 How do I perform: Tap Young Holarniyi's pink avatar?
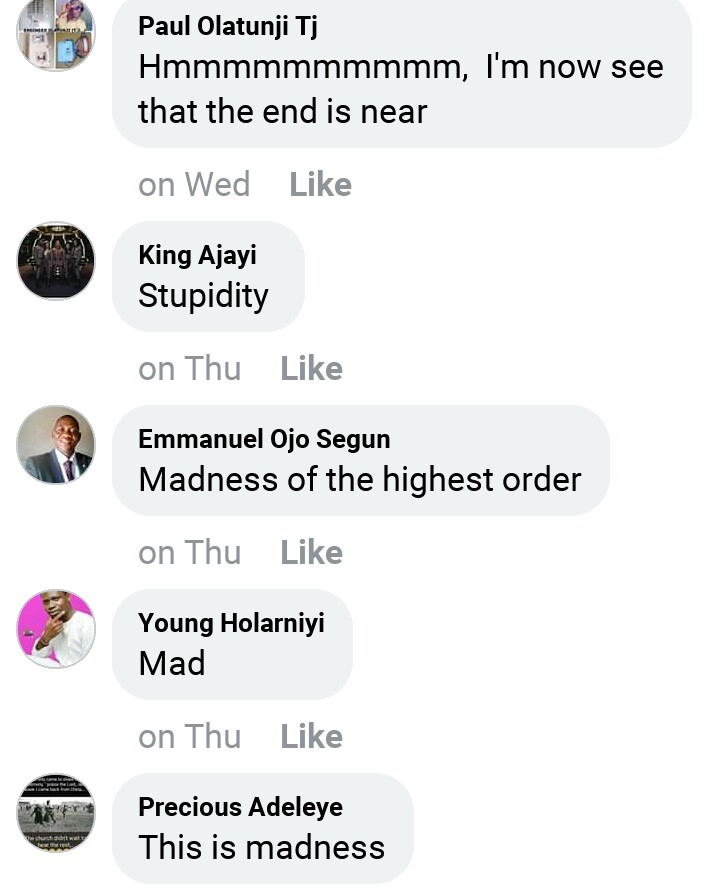pyautogui.click(x=56, y=629)
